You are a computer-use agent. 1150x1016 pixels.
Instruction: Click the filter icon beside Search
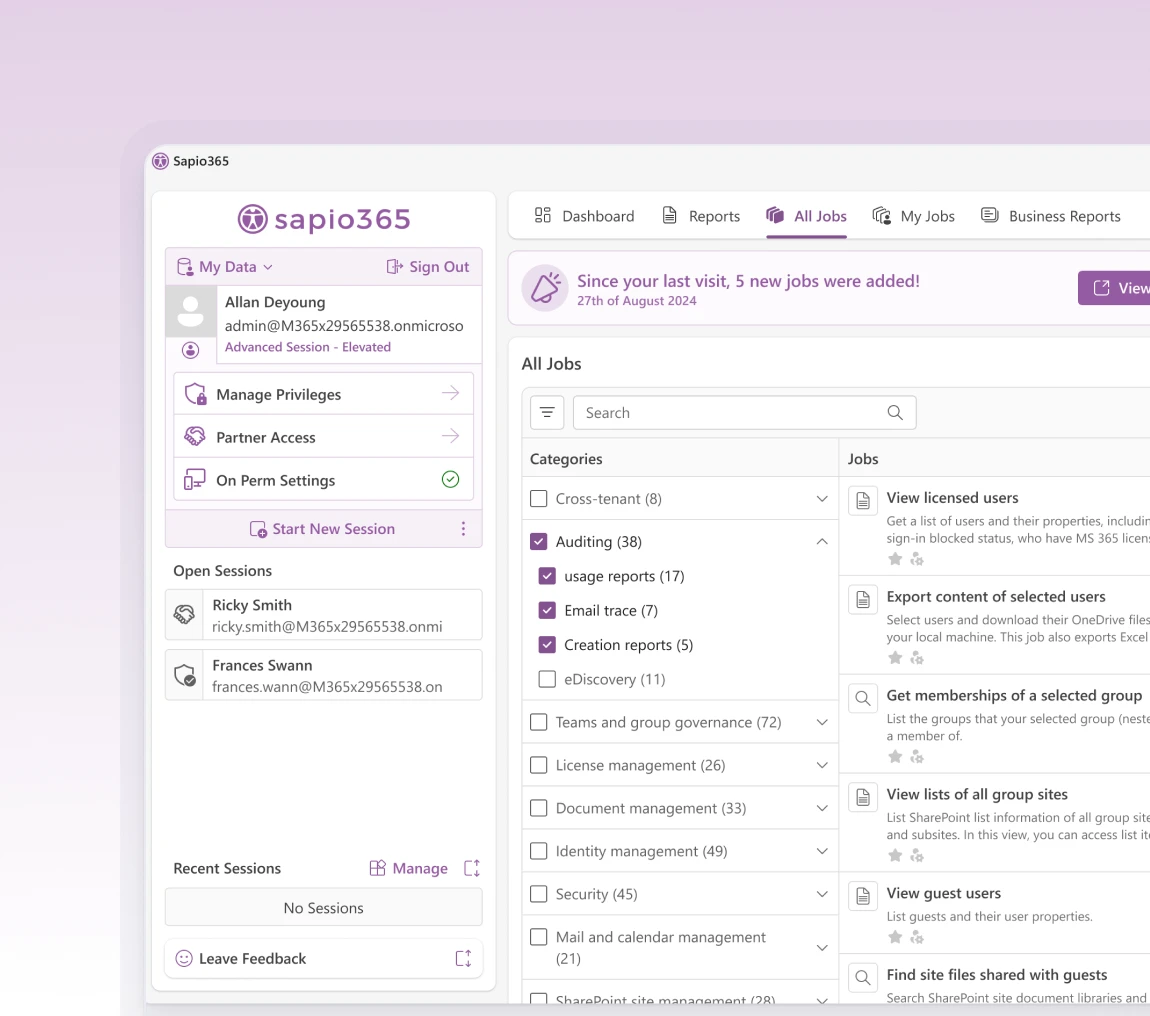pyautogui.click(x=547, y=412)
